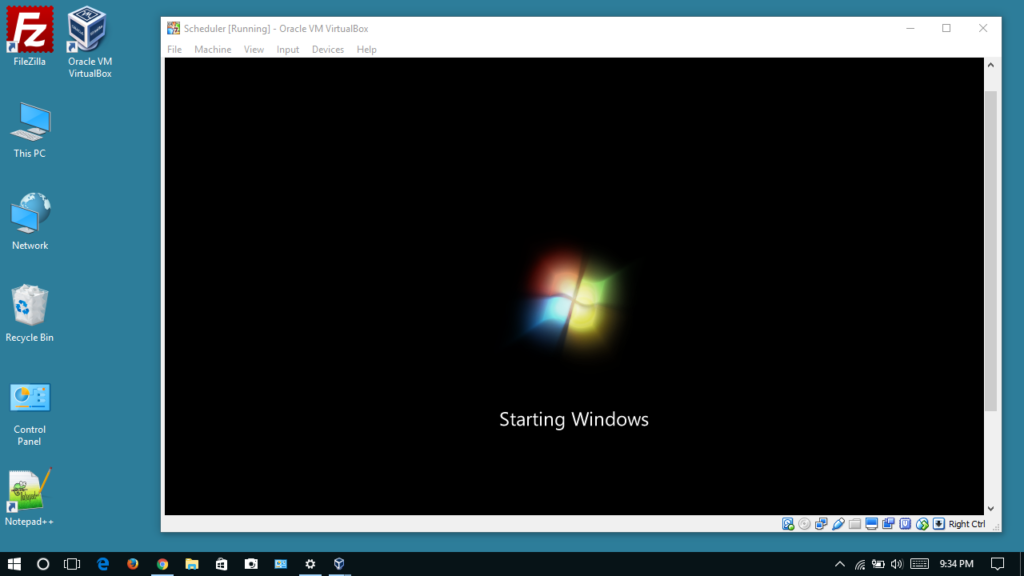
Task: Click the 9:34 PM clock
Action: 956,564
